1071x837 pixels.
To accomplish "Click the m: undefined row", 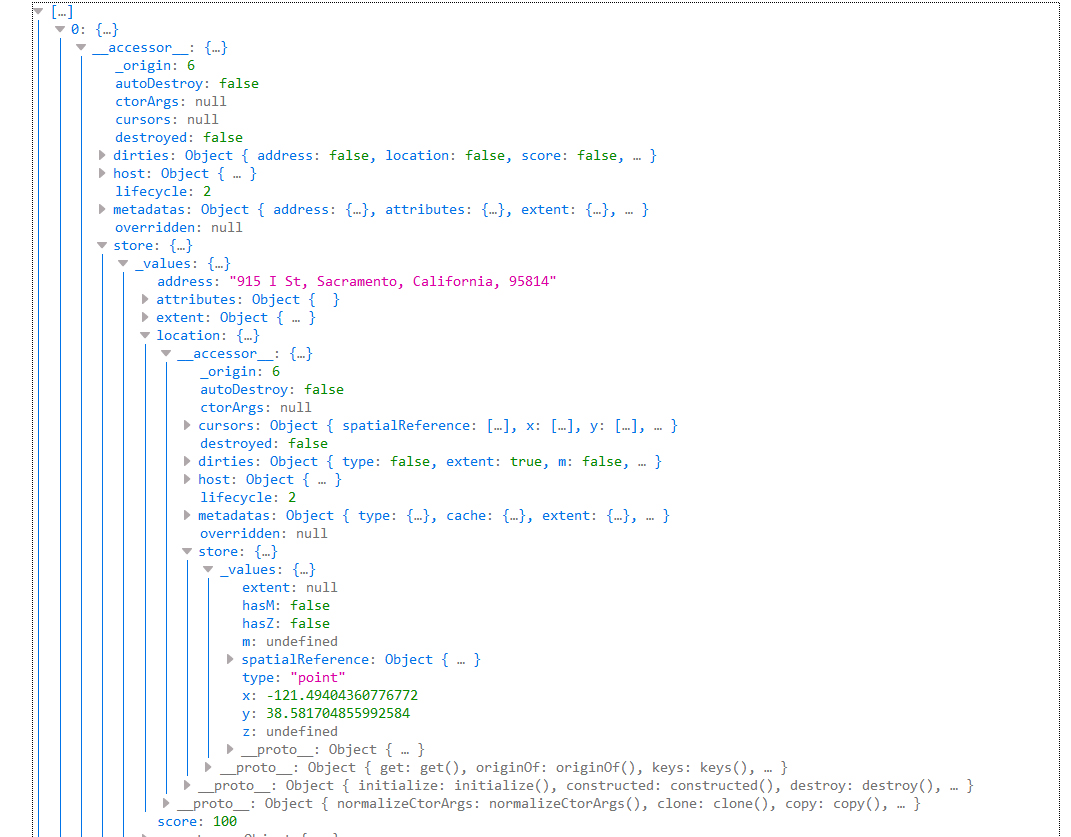I will point(290,641).
